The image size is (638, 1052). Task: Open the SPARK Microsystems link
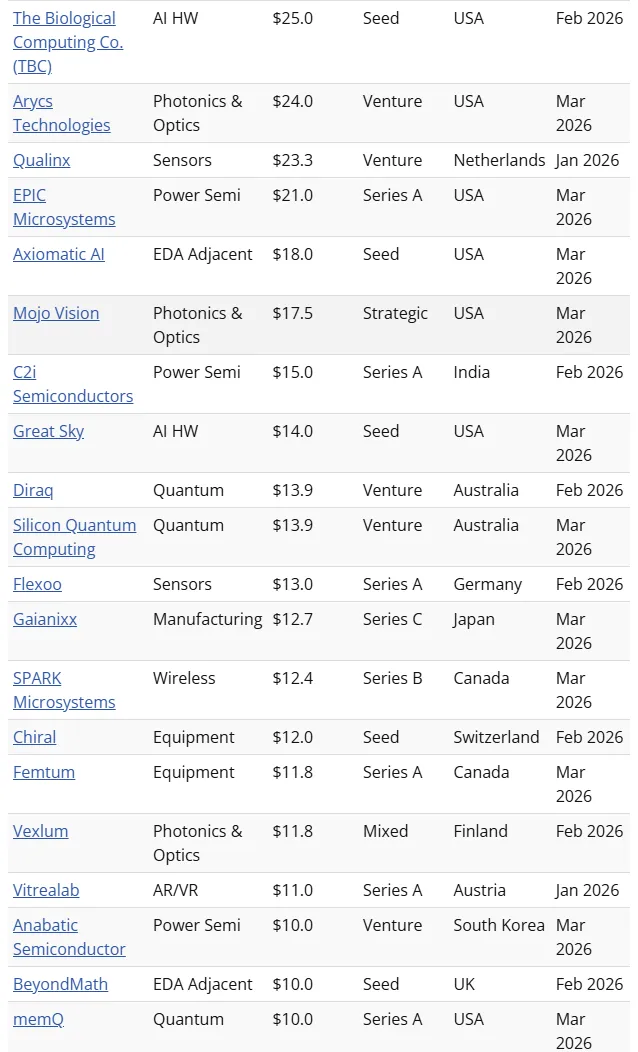click(37, 678)
